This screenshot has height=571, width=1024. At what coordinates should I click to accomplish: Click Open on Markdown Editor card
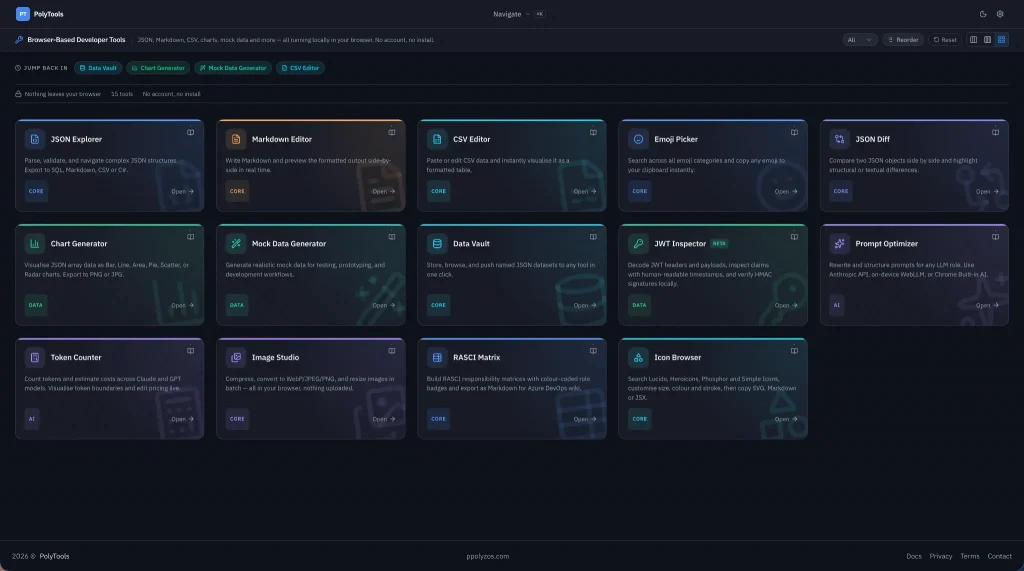(383, 191)
